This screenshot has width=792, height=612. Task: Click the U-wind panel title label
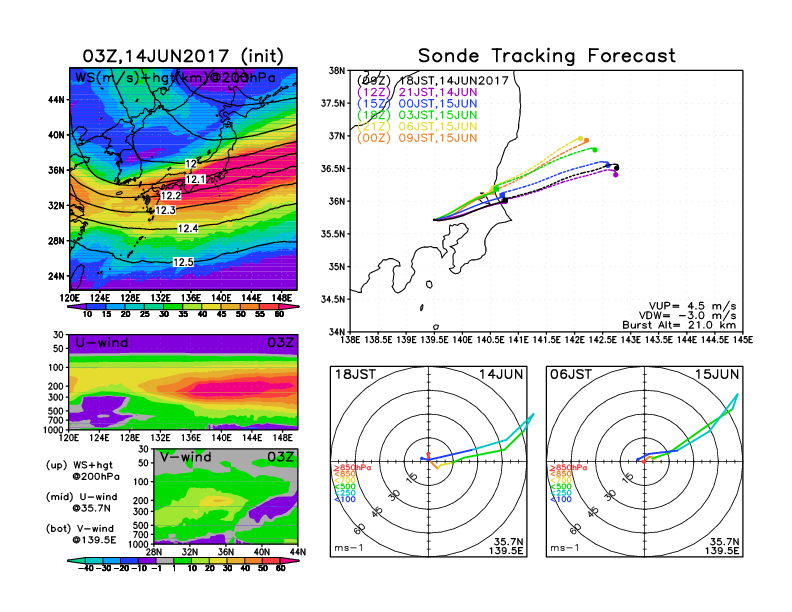point(102,343)
